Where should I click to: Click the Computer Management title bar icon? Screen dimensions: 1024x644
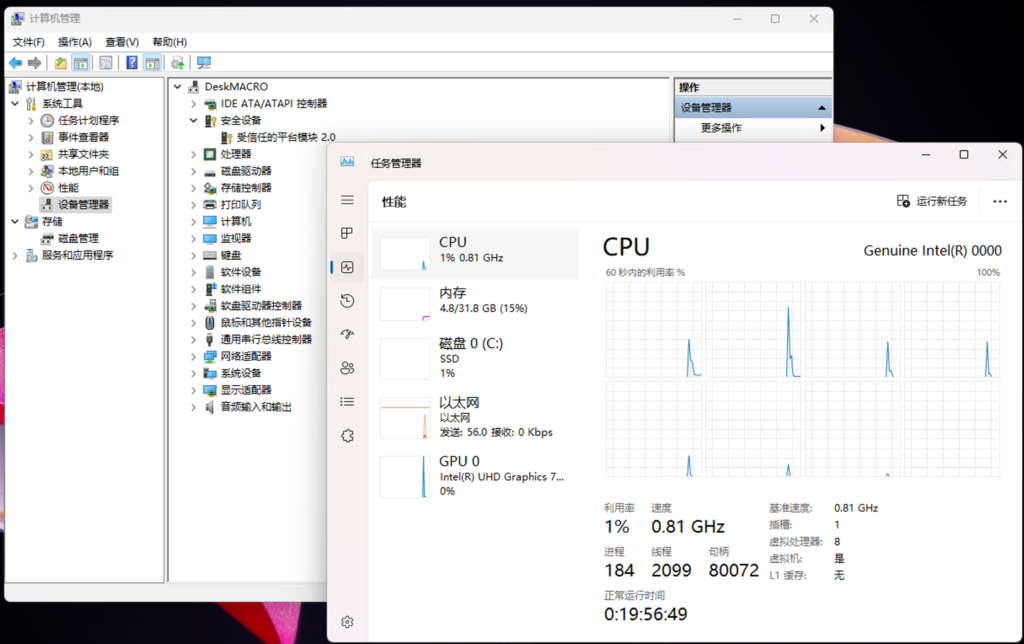tap(18, 19)
